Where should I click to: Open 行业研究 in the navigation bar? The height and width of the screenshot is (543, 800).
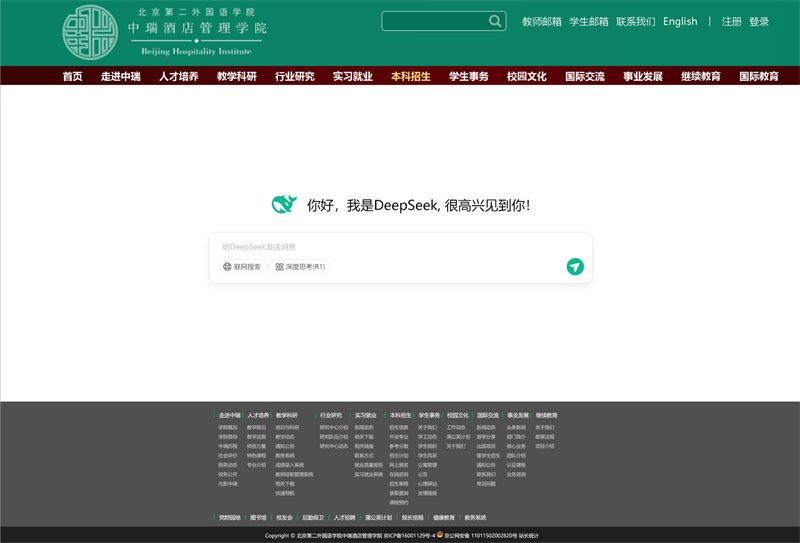click(x=295, y=76)
